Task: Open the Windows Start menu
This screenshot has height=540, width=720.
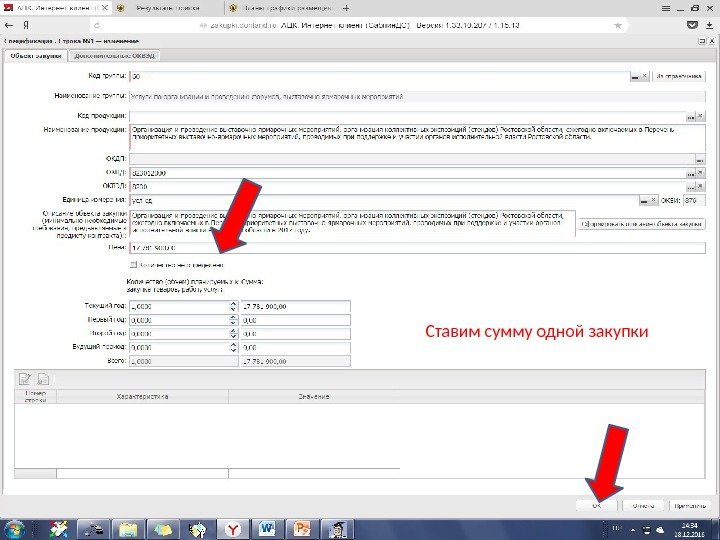Action: pos(14,530)
